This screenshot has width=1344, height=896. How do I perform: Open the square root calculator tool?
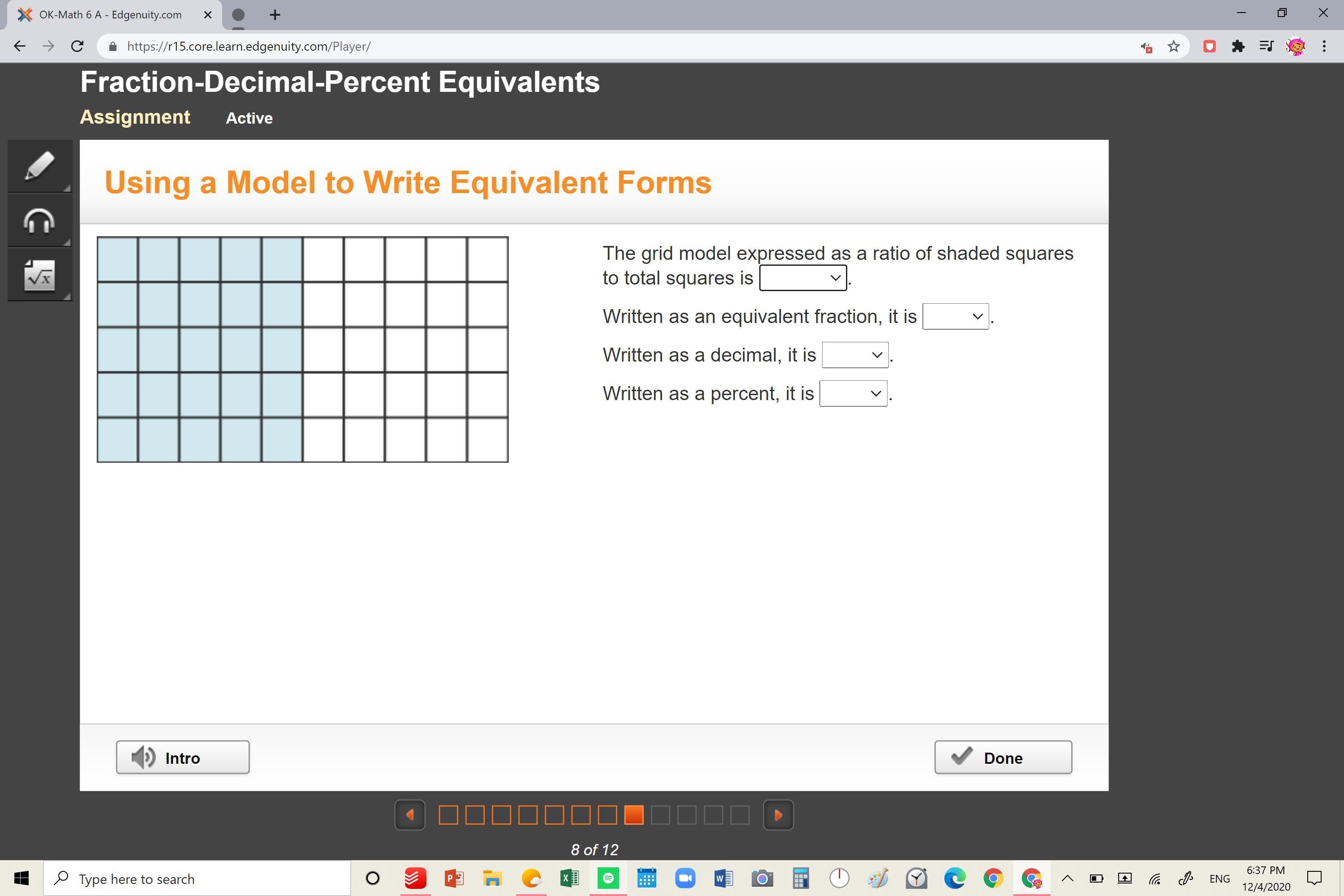[x=39, y=276]
